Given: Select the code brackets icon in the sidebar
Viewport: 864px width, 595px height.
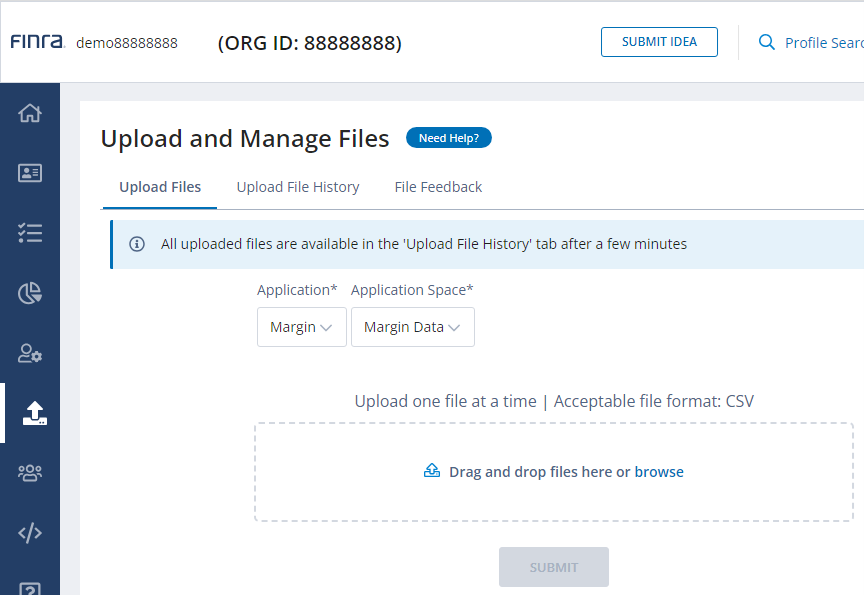Looking at the screenshot, I should tap(29, 533).
